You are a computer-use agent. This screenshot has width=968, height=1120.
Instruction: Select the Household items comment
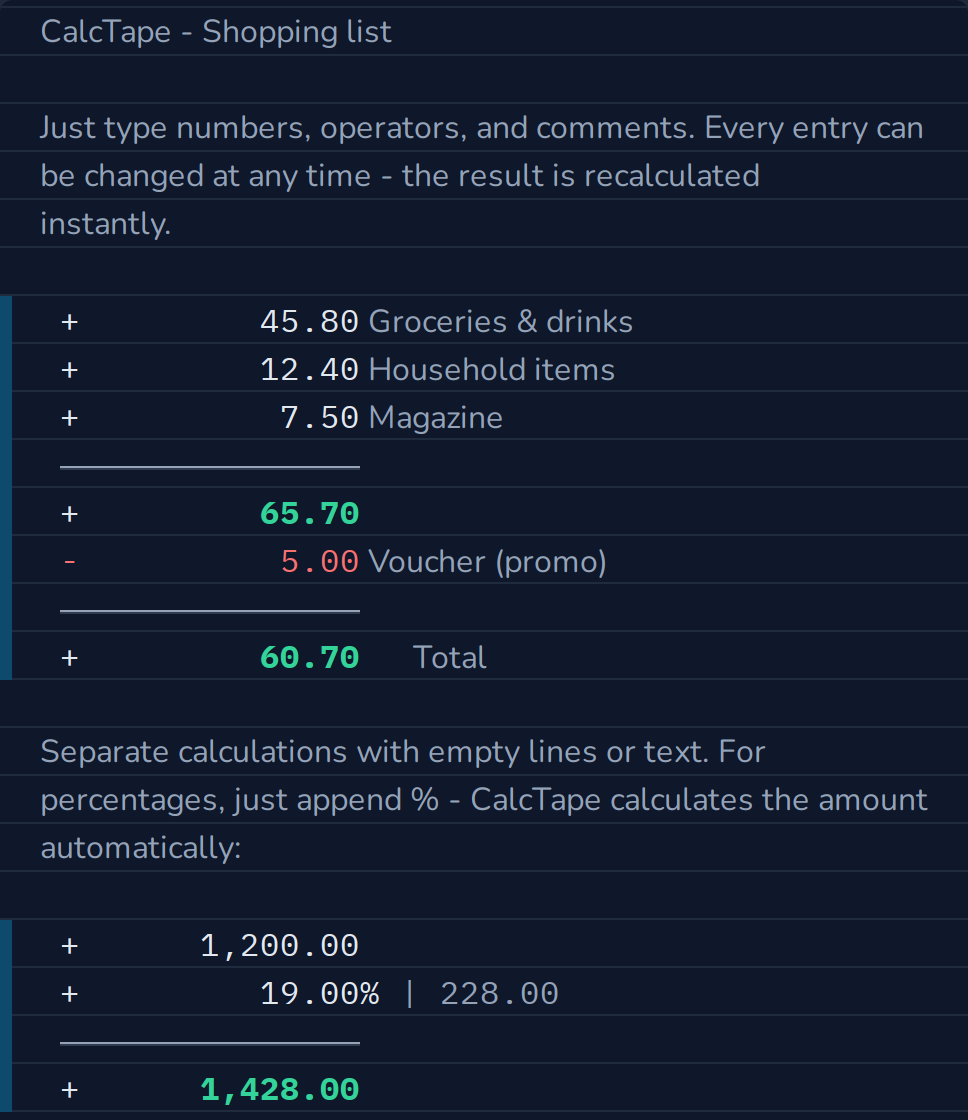coord(492,369)
